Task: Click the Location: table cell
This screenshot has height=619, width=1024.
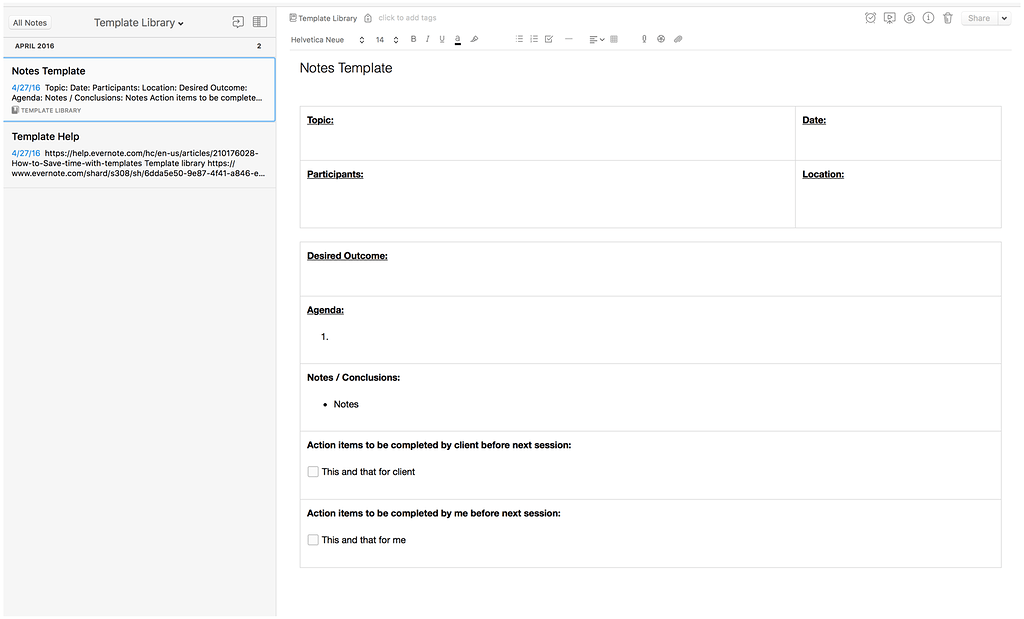Action: click(x=898, y=194)
